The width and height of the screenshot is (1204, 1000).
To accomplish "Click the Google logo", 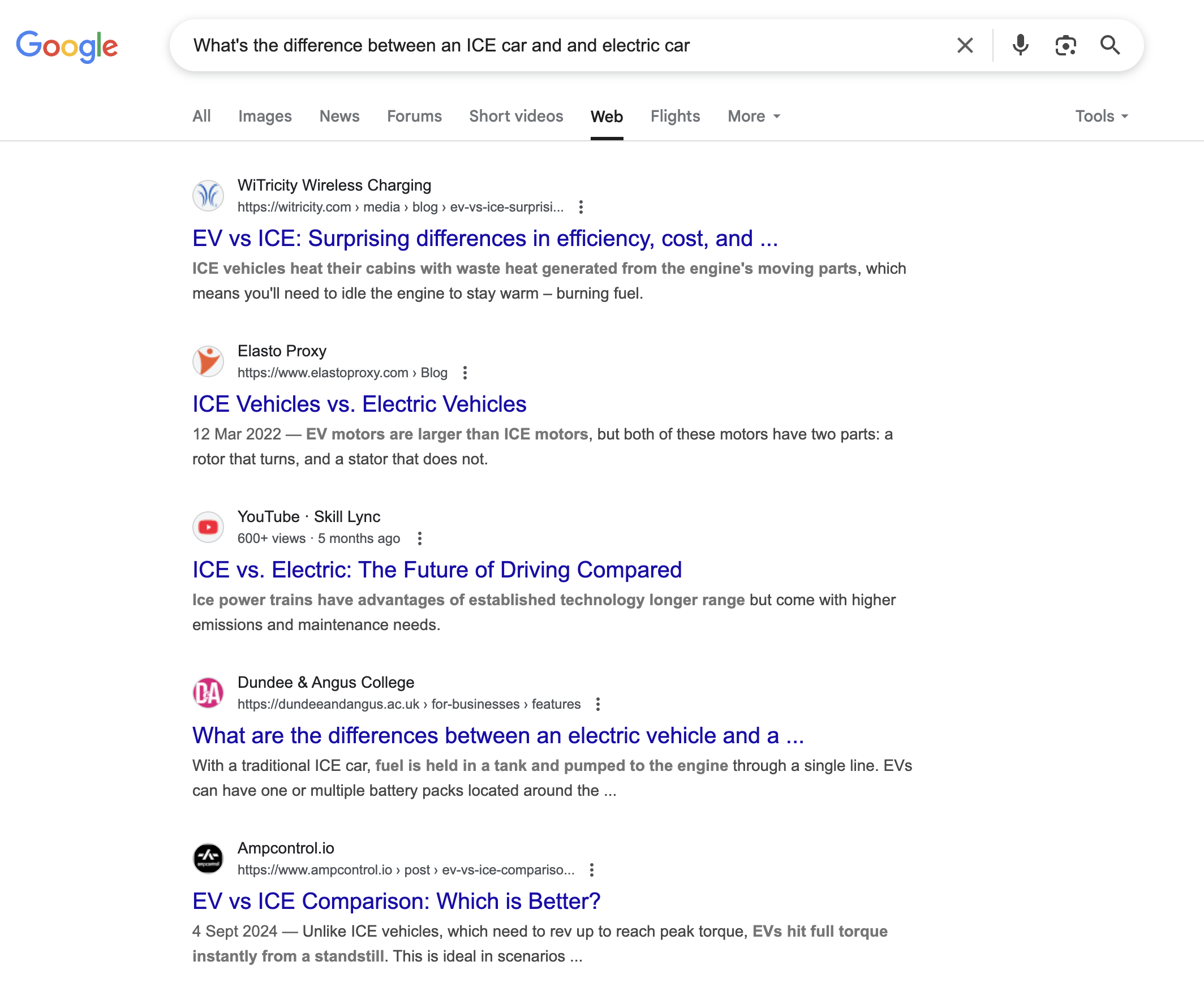I will (x=67, y=46).
